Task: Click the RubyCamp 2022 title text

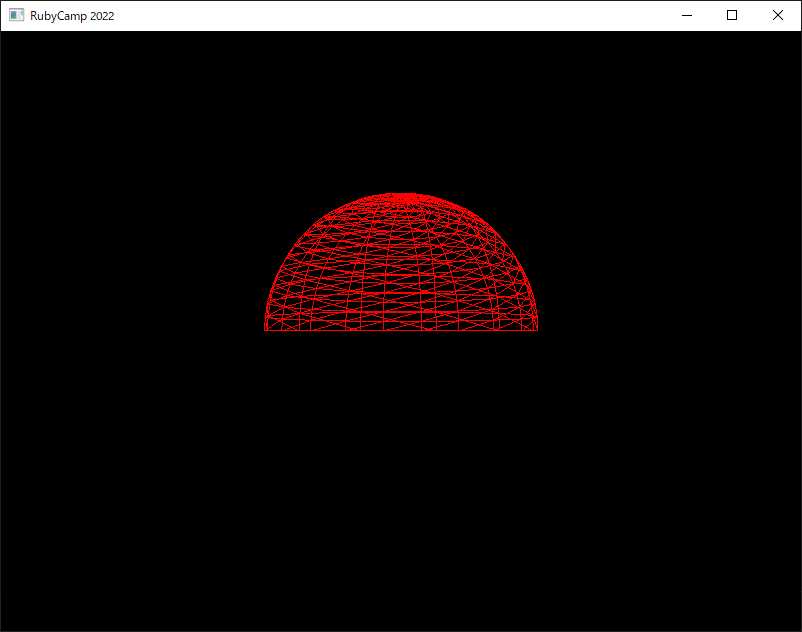Action: (x=72, y=16)
